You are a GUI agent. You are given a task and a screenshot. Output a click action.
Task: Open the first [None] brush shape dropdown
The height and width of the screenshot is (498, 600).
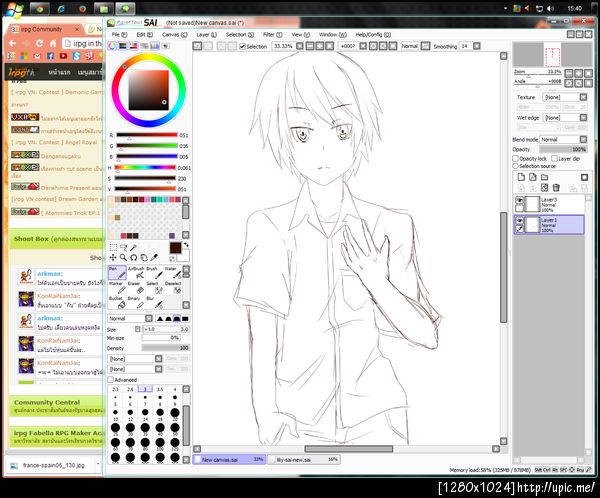point(135,359)
